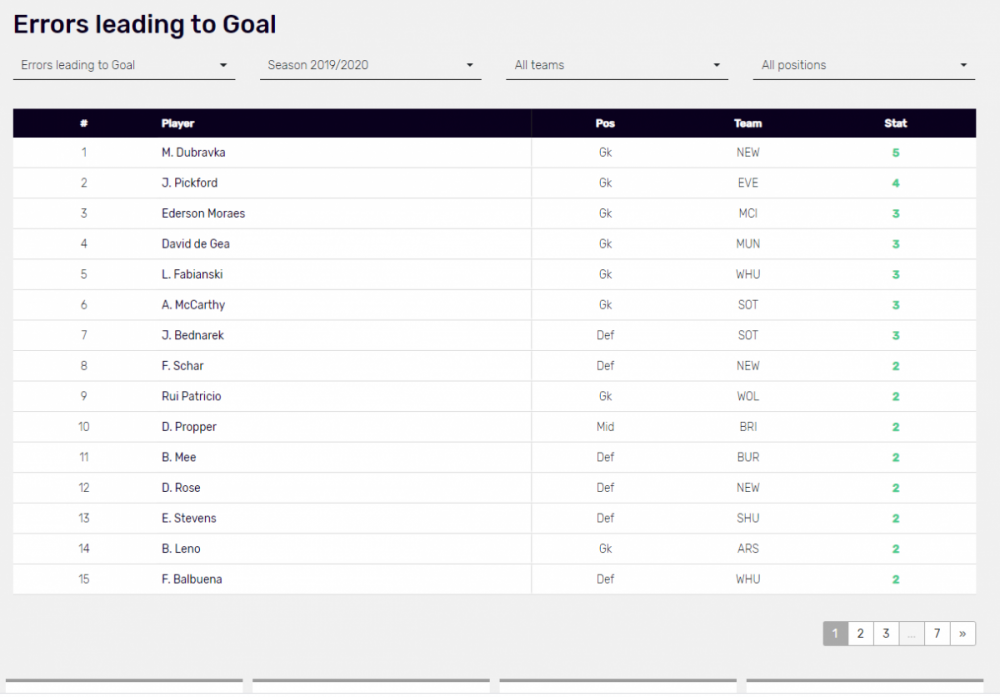This screenshot has height=697, width=1000.
Task: Select current page 1 button
Action: (x=835, y=634)
